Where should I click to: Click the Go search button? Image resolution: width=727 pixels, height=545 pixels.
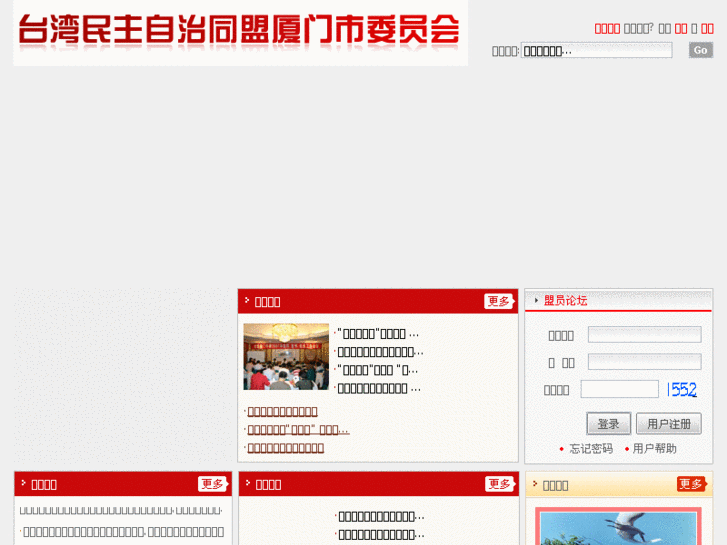[701, 50]
